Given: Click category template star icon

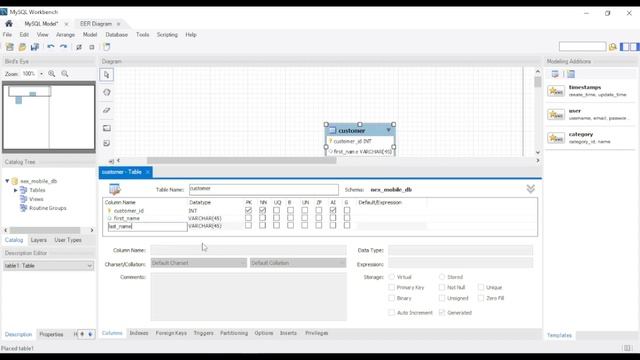Looking at the screenshot, I should click(556, 138).
